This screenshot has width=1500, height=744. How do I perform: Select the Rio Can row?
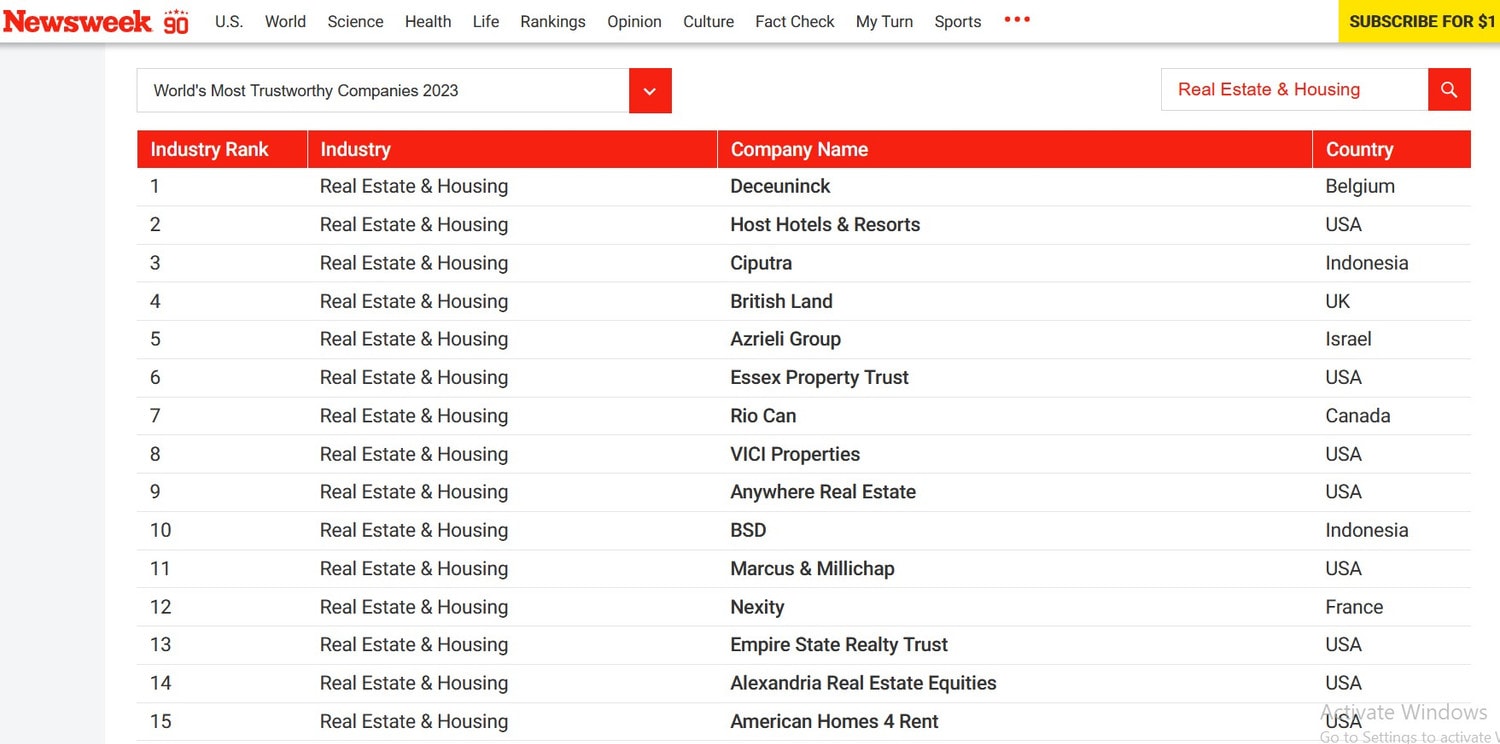804,416
